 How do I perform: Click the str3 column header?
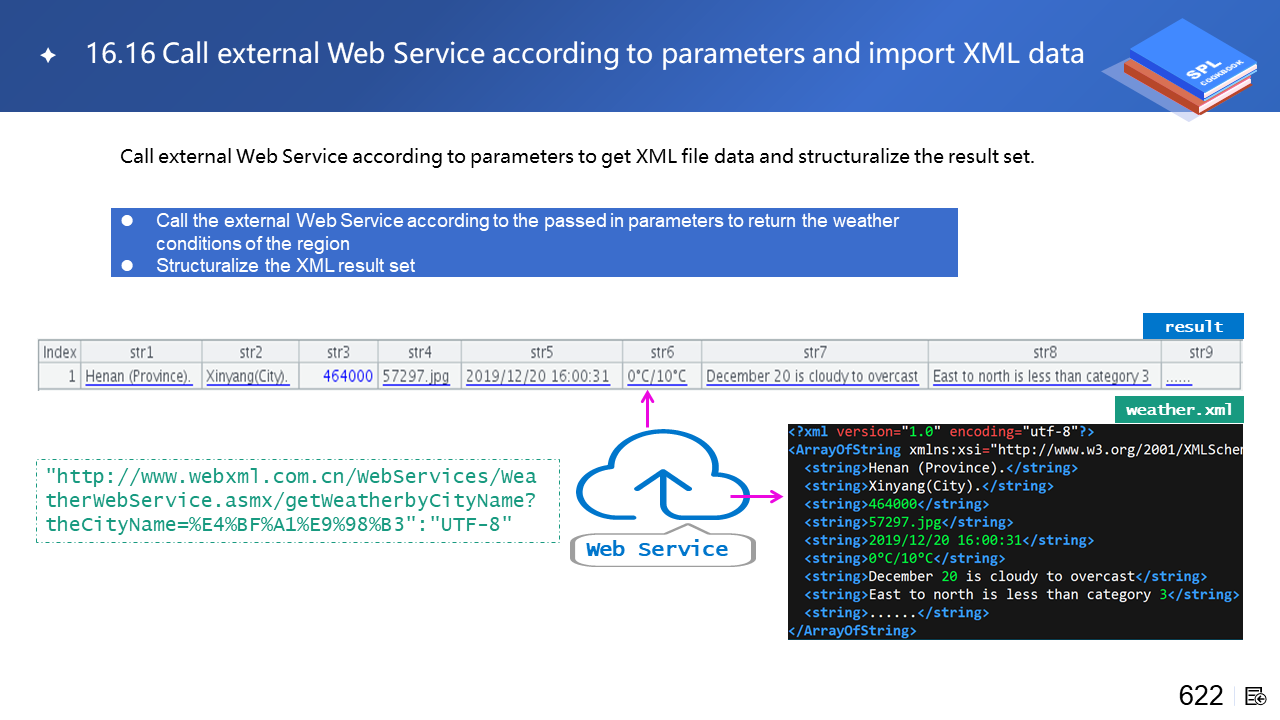[338, 352]
